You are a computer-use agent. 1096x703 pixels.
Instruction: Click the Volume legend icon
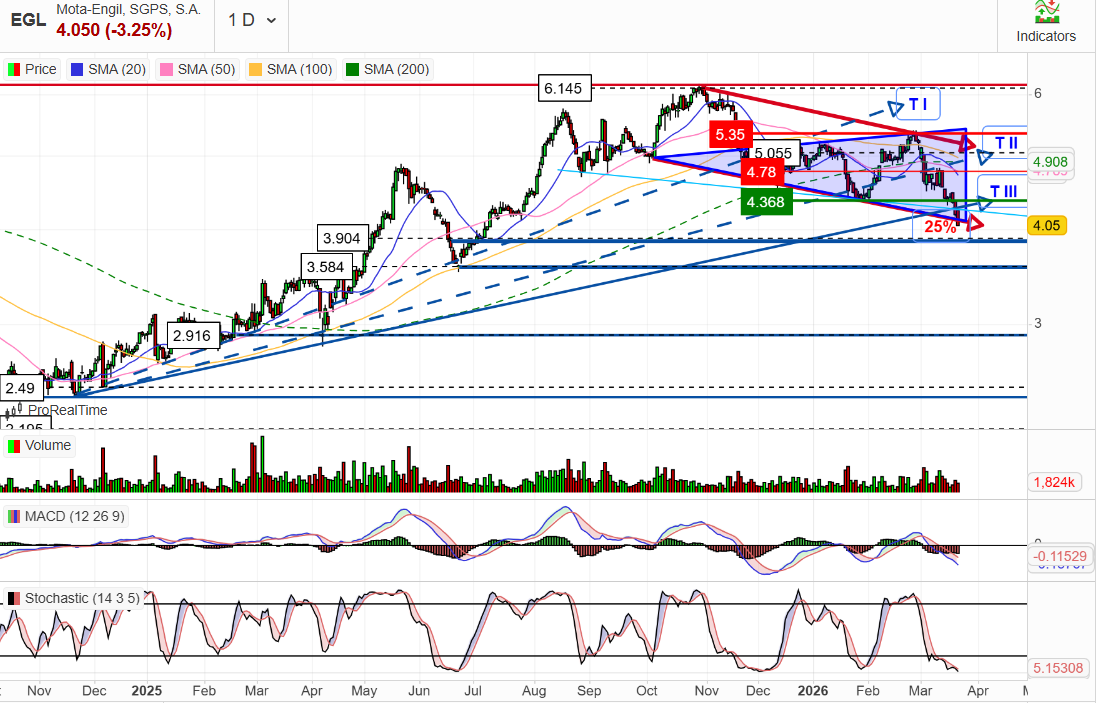[x=13, y=446]
